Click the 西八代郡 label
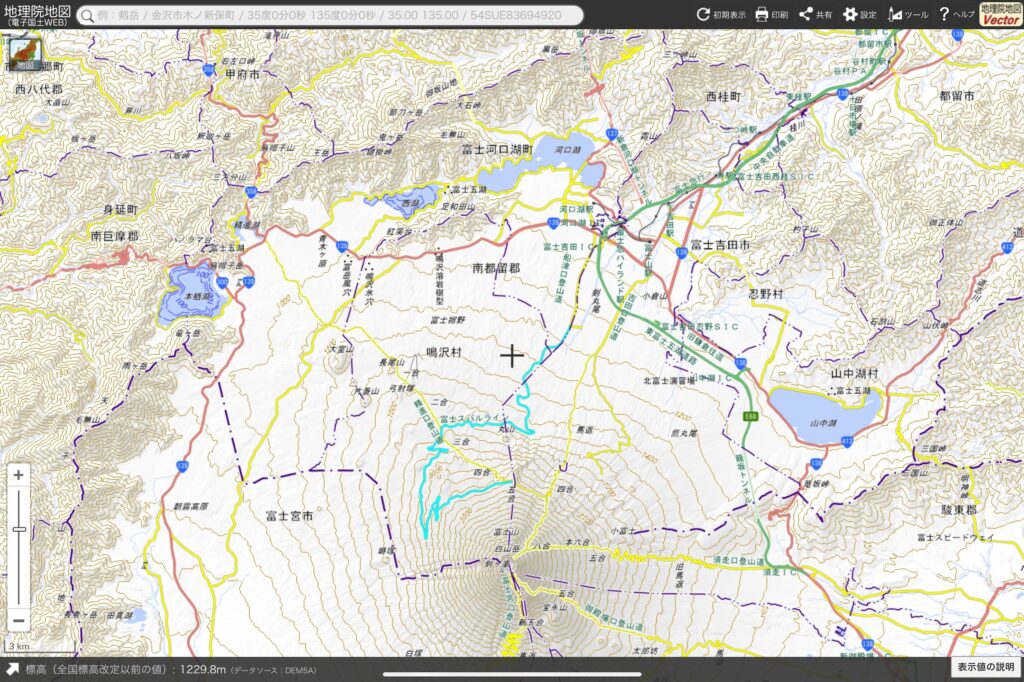 pos(39,89)
